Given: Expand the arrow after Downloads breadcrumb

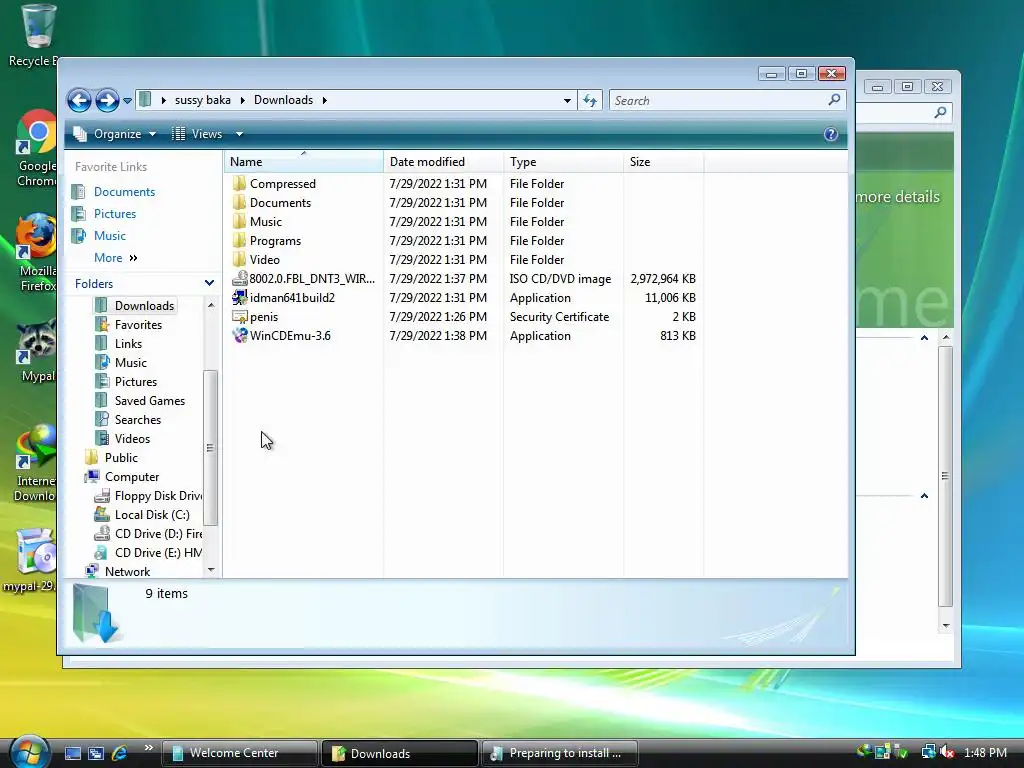Looking at the screenshot, I should point(324,100).
